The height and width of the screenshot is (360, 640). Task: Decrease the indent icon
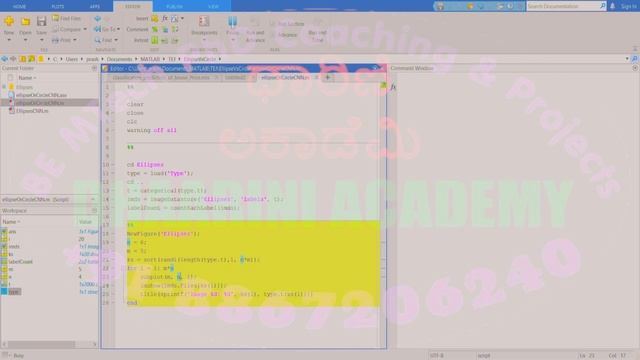pos(175,40)
